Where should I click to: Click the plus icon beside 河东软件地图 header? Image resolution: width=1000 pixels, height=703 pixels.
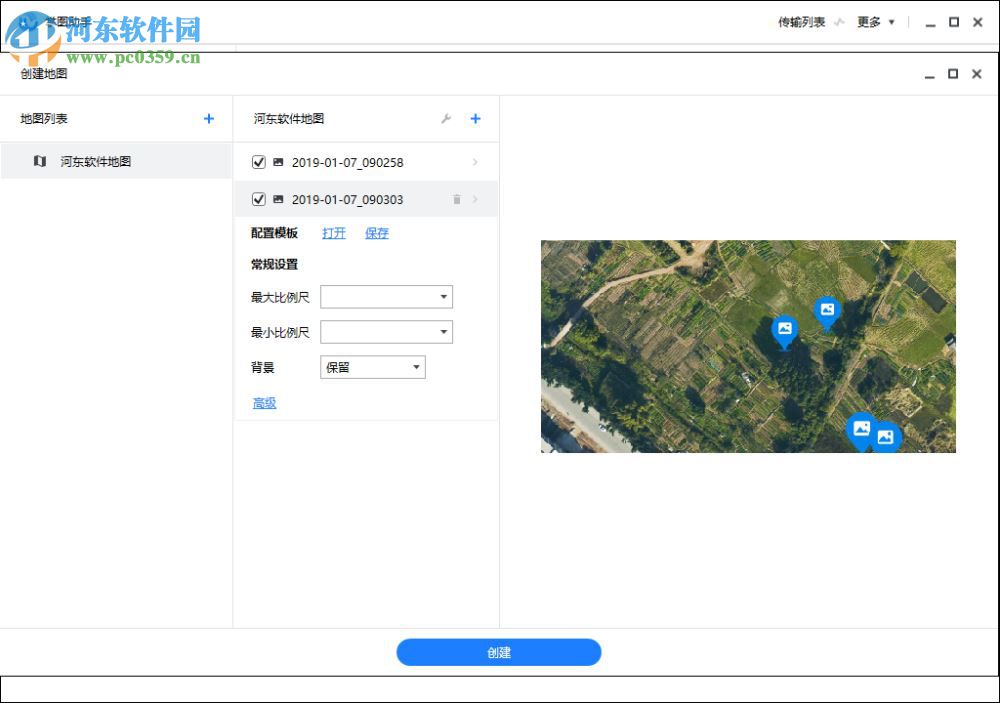pyautogui.click(x=475, y=118)
